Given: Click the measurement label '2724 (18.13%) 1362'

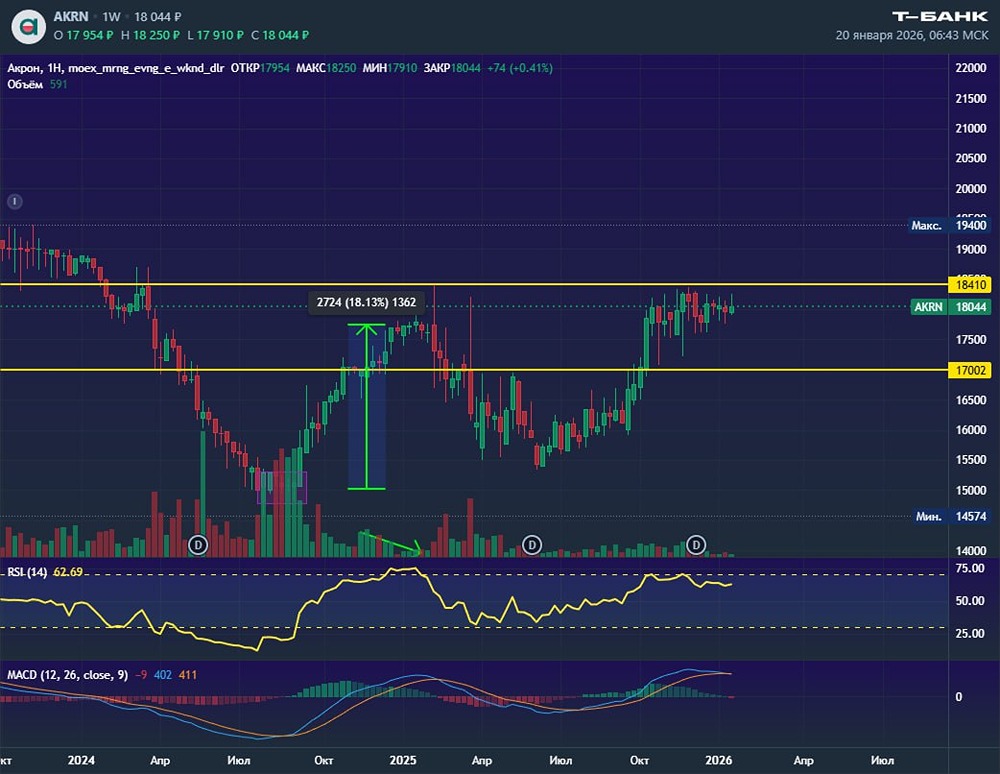Looking at the screenshot, I should 366,302.
